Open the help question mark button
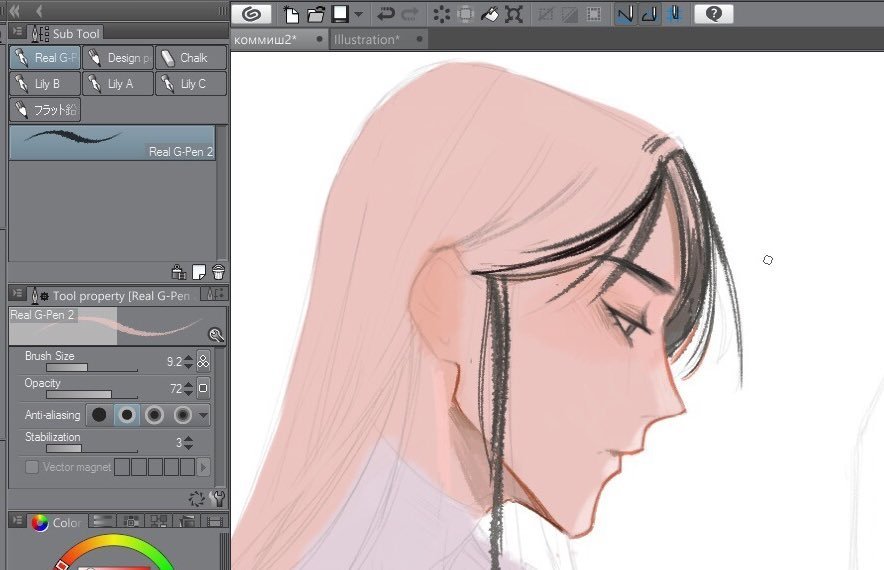Viewport: 884px width, 570px height. (713, 14)
